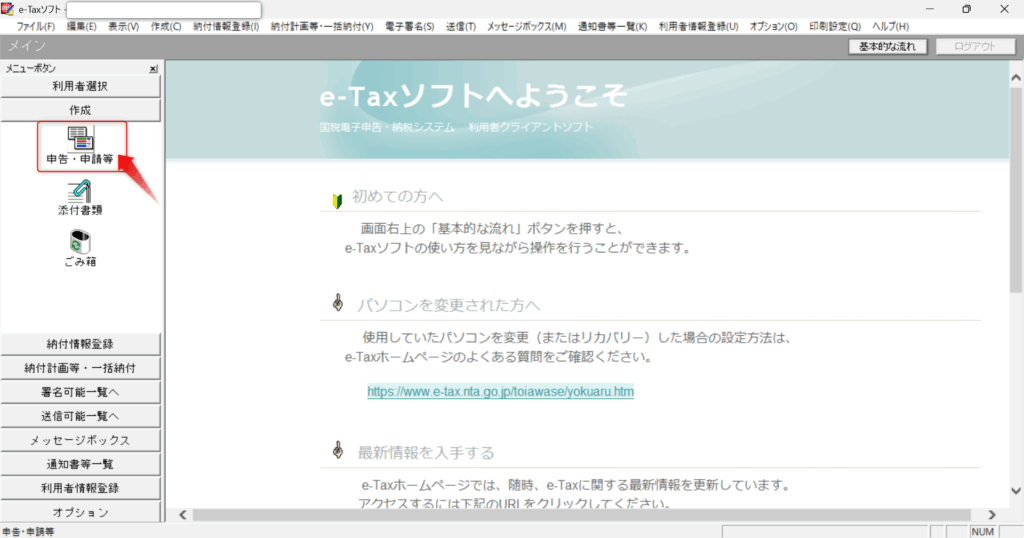This screenshot has height=538, width=1024.
Task: Open the 電子署名(S) menu
Action: point(409,27)
